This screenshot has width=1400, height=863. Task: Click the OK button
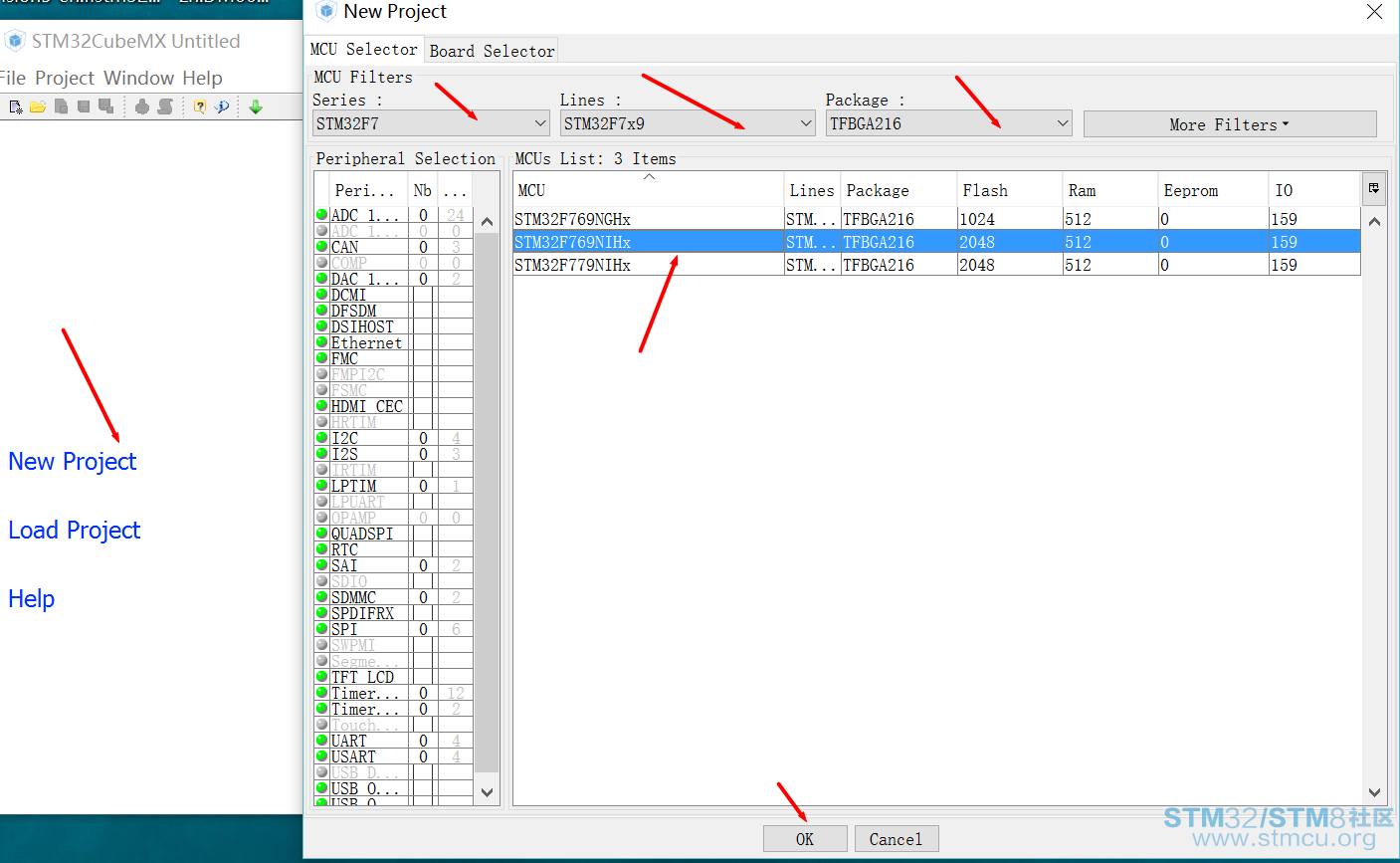tap(805, 839)
